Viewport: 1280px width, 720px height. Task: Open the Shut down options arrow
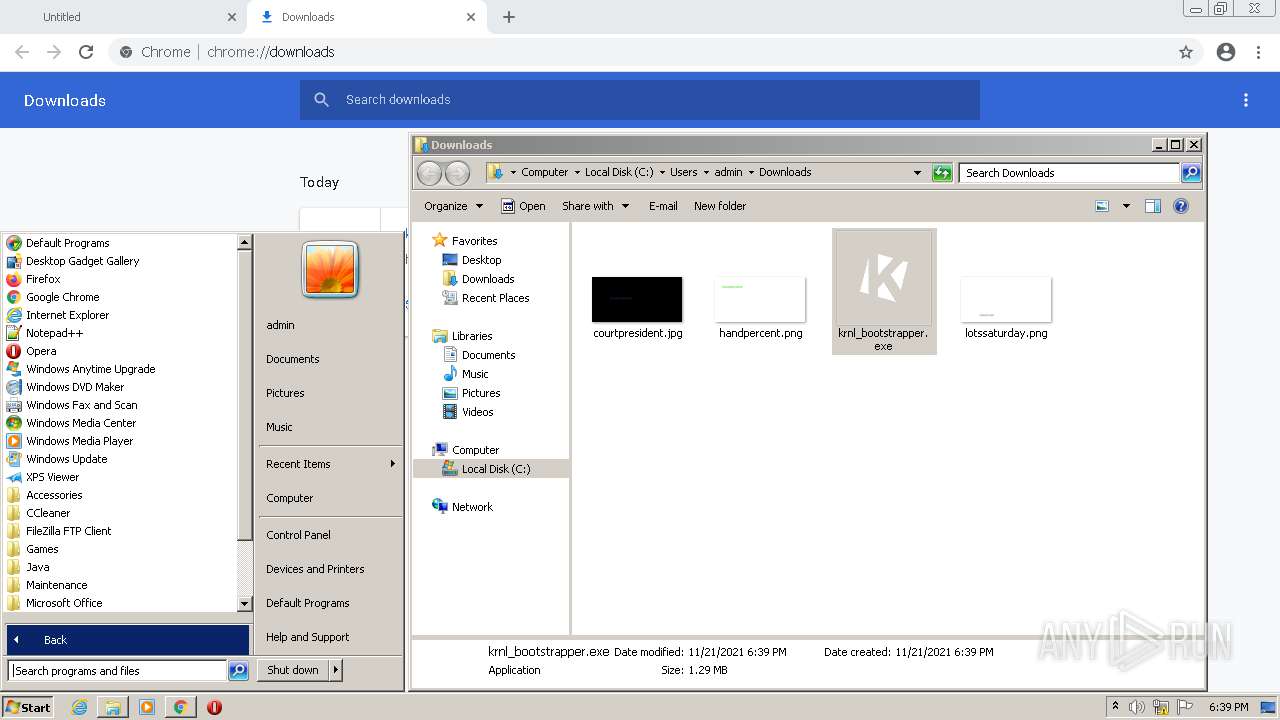(x=336, y=670)
